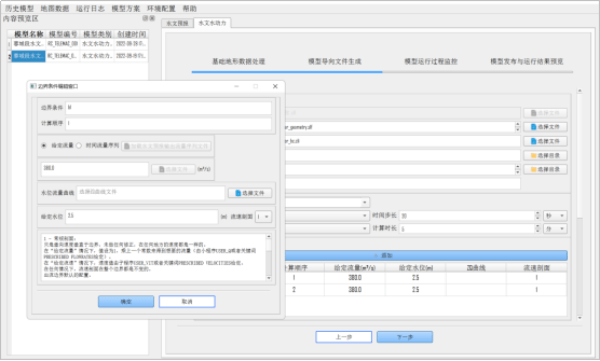Click the second 选择目录 folder button
Viewport: 600px width, 361px height.
tap(545, 169)
